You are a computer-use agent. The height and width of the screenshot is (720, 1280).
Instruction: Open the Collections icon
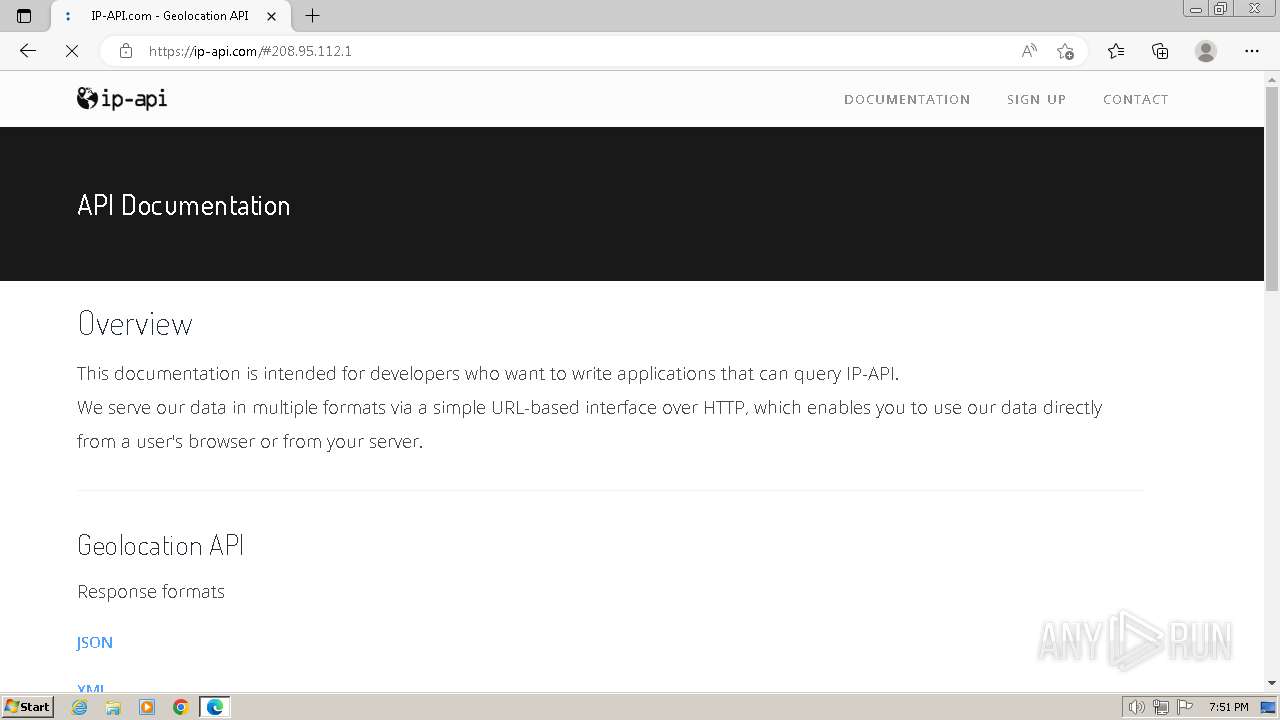1160,51
